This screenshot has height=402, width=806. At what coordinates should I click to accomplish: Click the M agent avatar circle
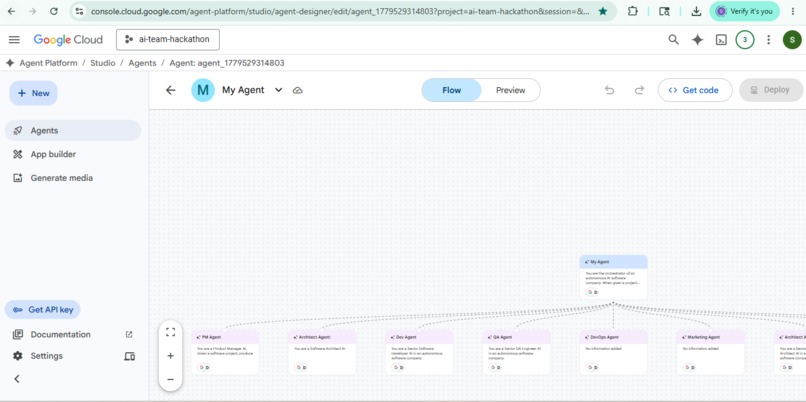click(203, 90)
